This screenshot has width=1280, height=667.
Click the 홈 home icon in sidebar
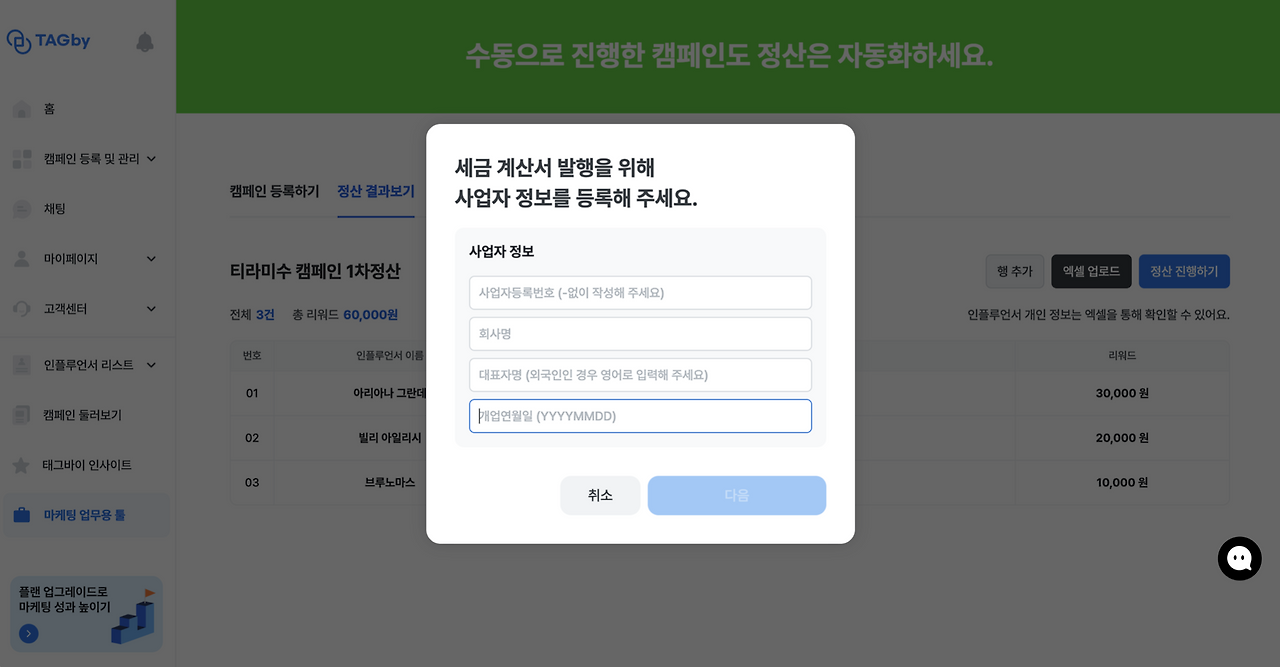click(22, 108)
